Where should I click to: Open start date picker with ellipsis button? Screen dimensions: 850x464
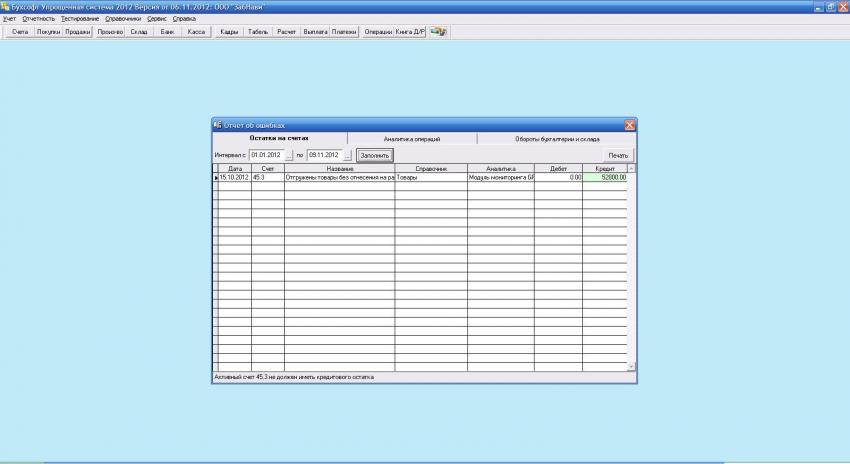click(289, 156)
